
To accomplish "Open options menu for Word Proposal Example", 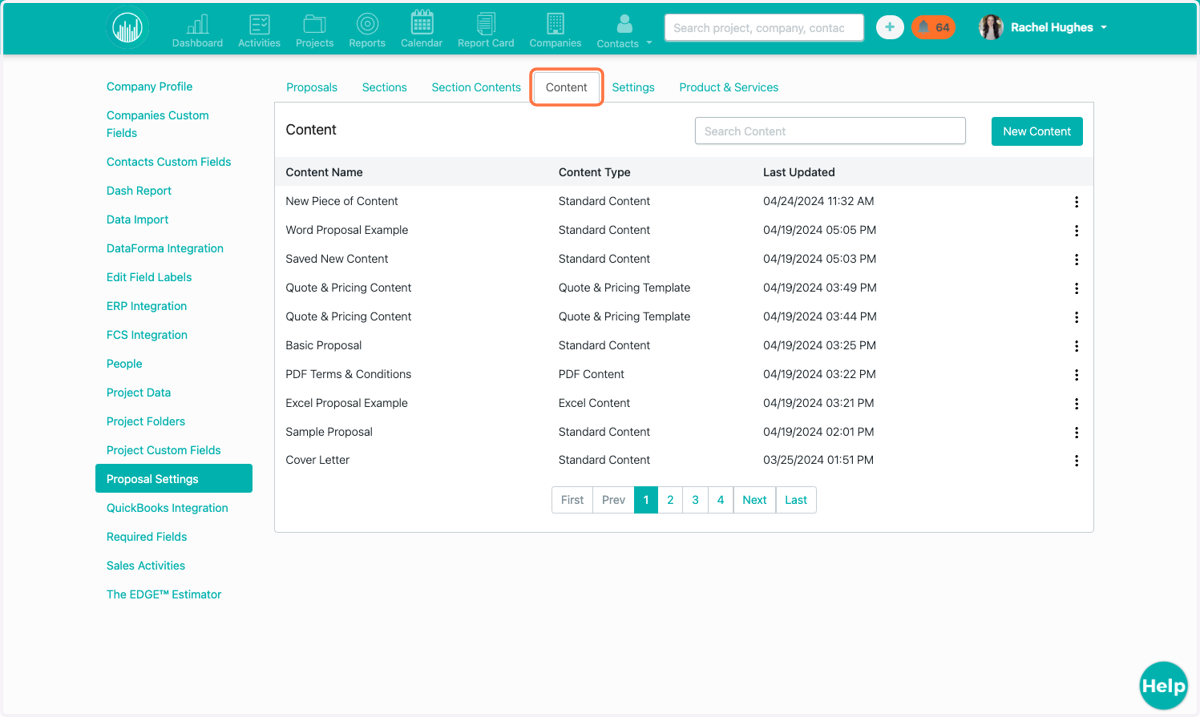I will pyautogui.click(x=1076, y=231).
